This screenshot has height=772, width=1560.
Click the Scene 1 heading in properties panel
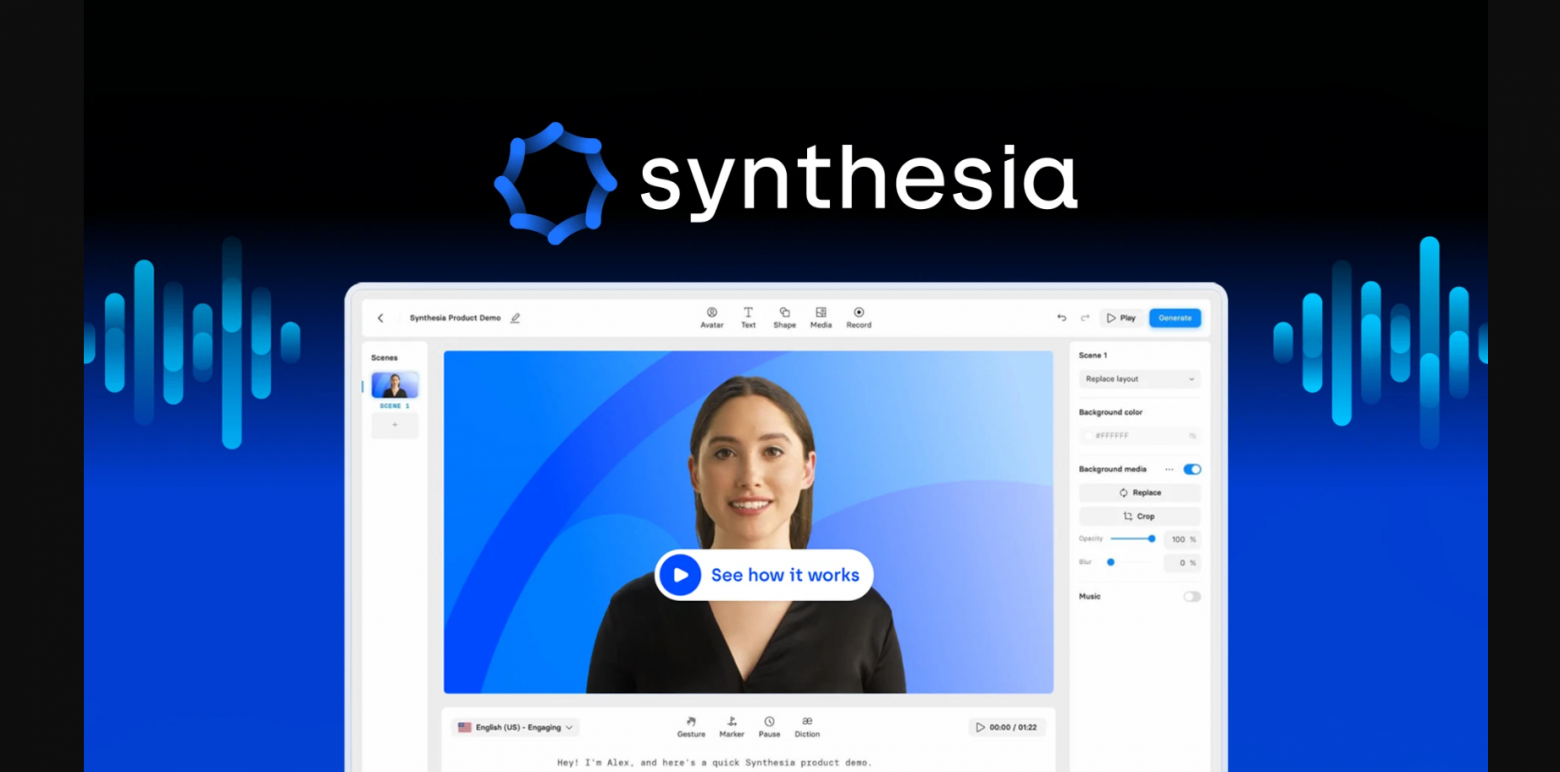1093,355
